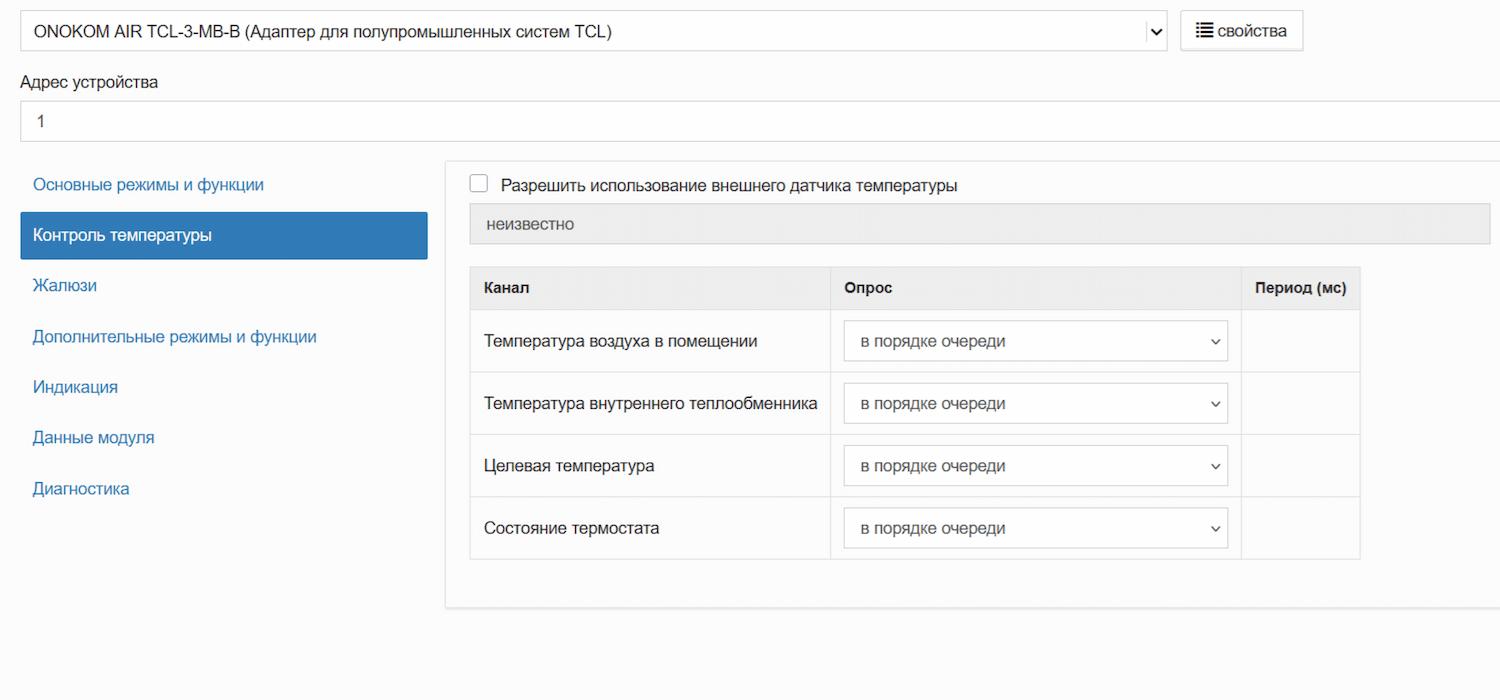The image size is (1500, 700).
Task: Expand polling dropdown for Температура воздуха в помещении
Action: [1035, 341]
